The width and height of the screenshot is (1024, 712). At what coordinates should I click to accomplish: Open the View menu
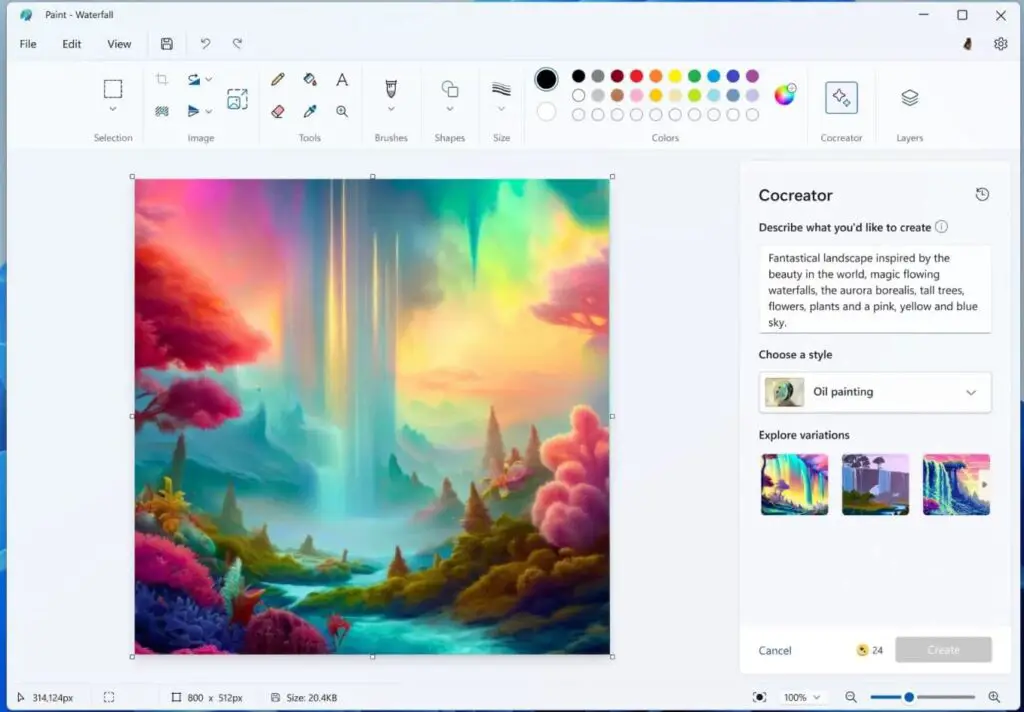[119, 44]
